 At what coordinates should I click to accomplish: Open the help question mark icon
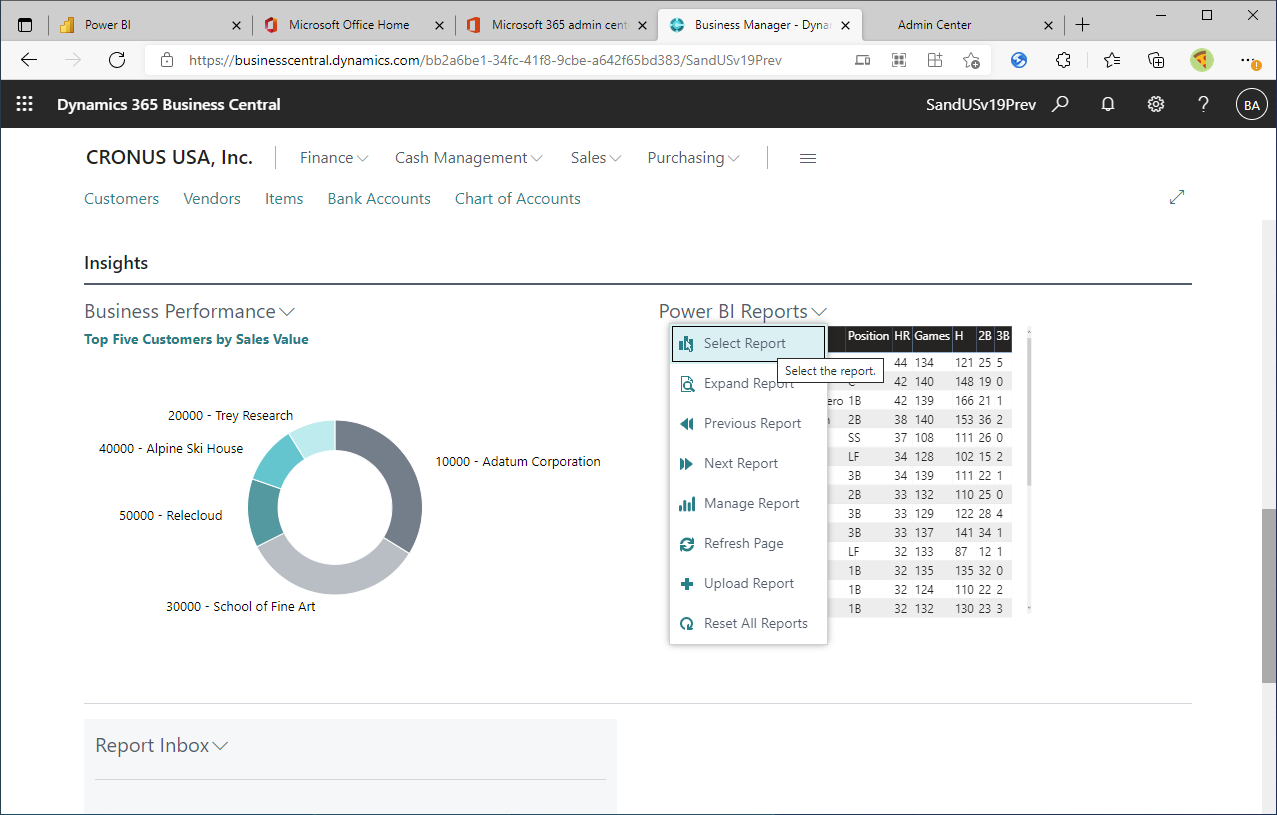click(1202, 104)
